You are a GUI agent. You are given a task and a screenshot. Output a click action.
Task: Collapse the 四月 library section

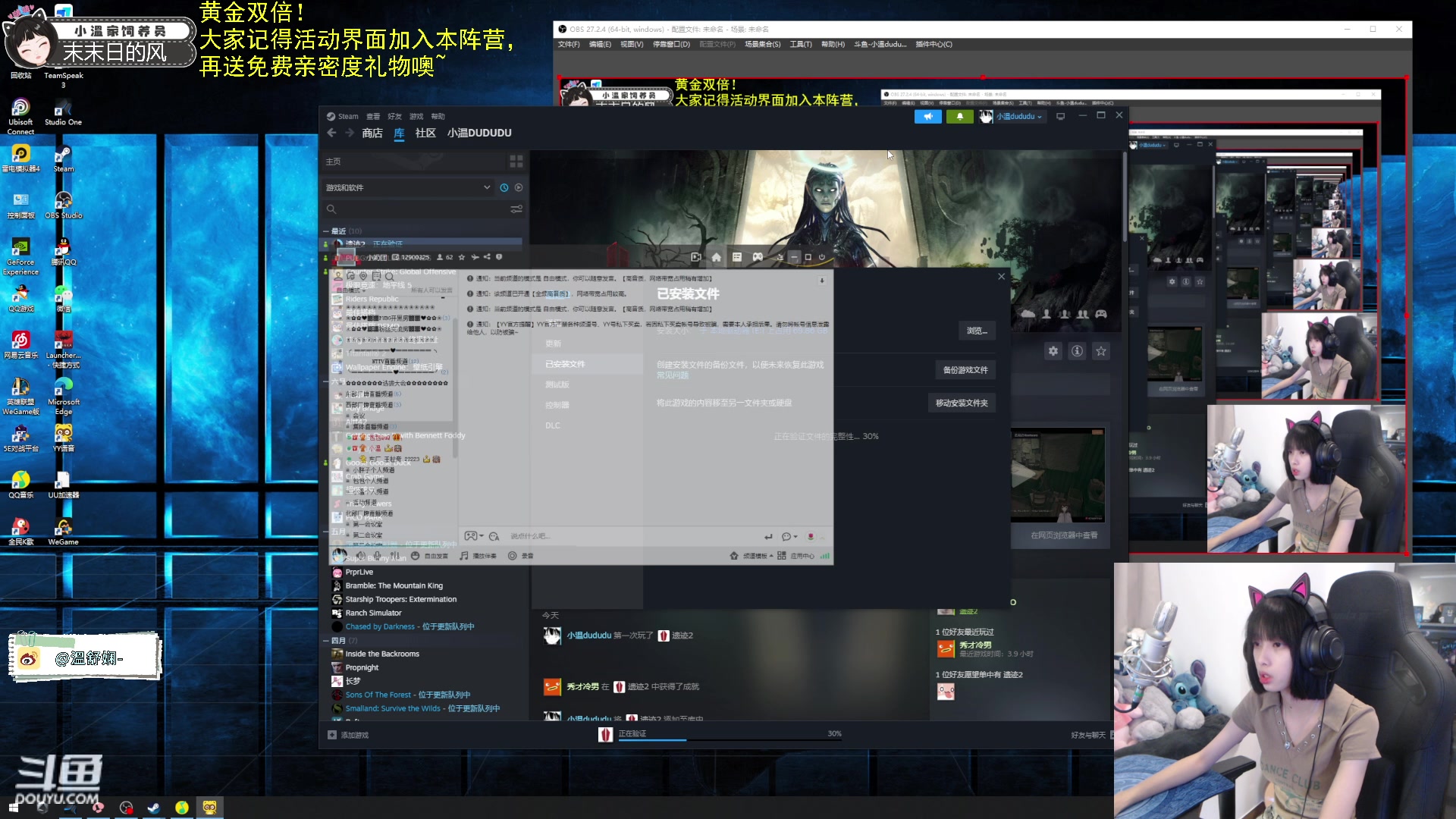(x=327, y=641)
